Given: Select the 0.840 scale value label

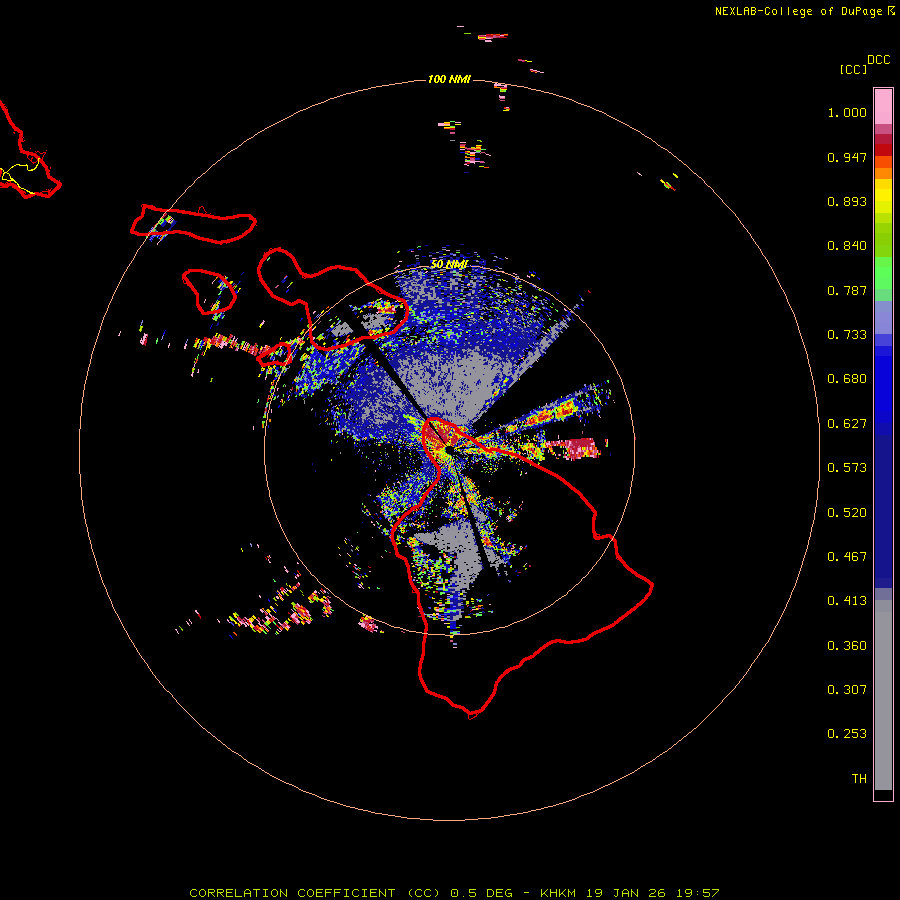Looking at the screenshot, I should point(847,246).
